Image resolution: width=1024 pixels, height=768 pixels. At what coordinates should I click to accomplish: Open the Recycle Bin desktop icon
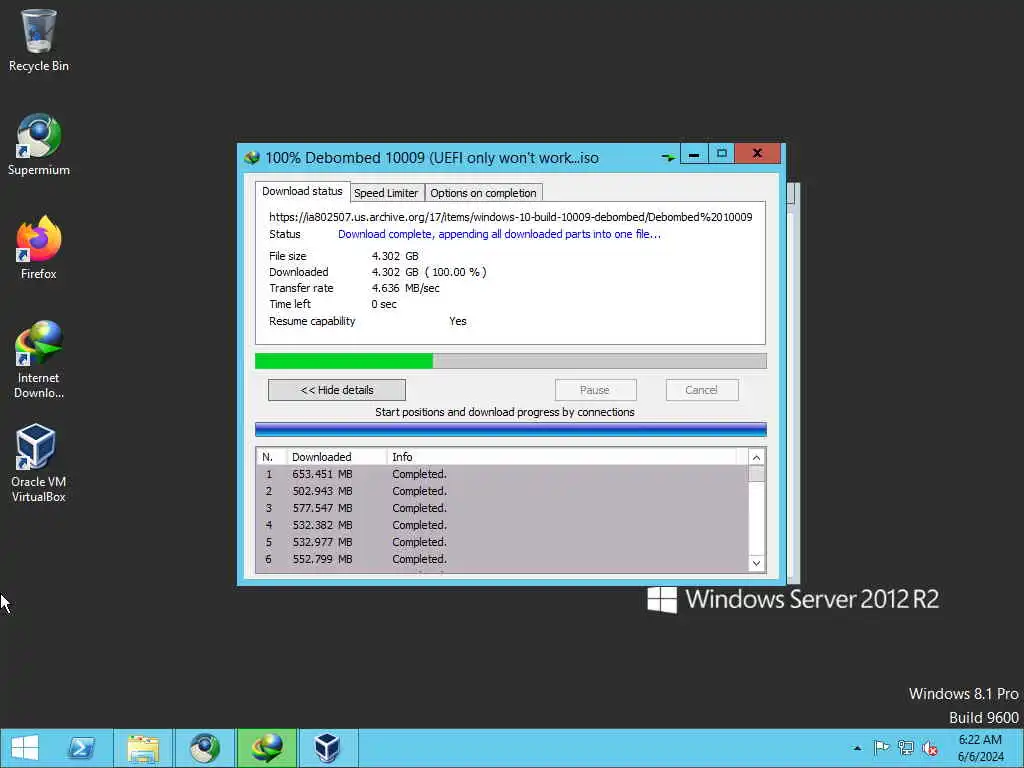(39, 40)
